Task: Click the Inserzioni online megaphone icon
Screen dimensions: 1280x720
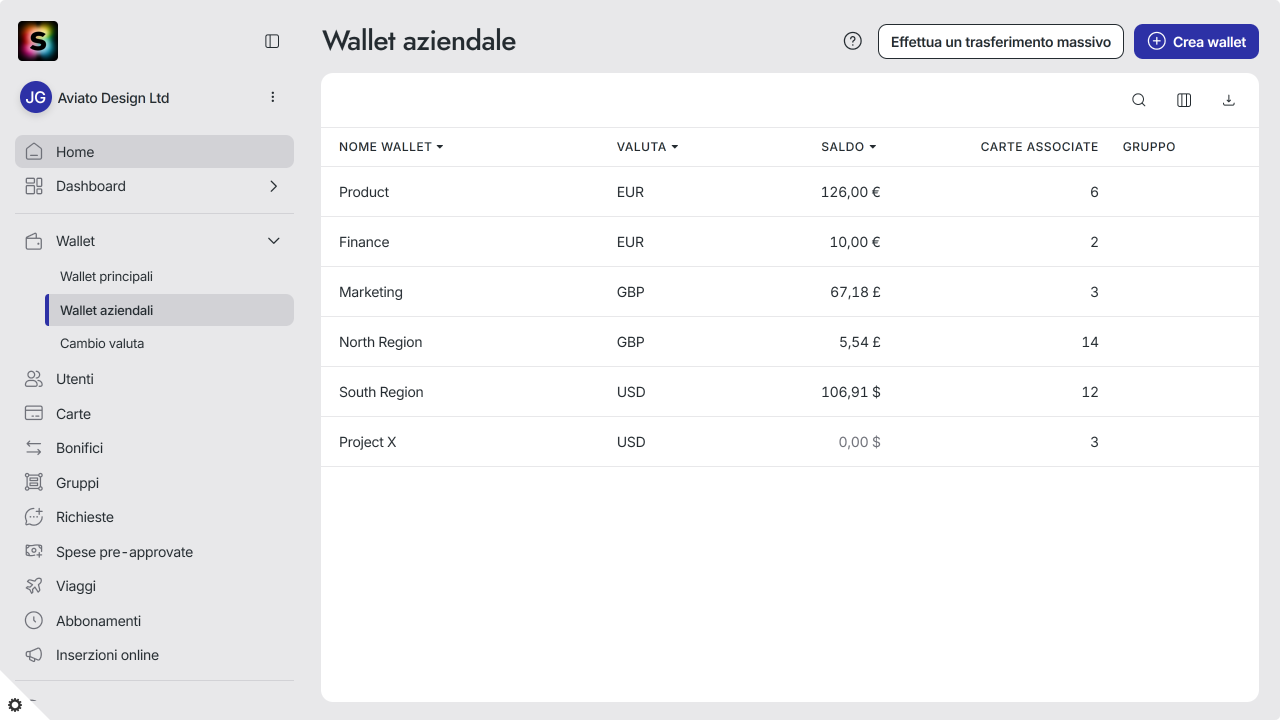Action: (34, 655)
